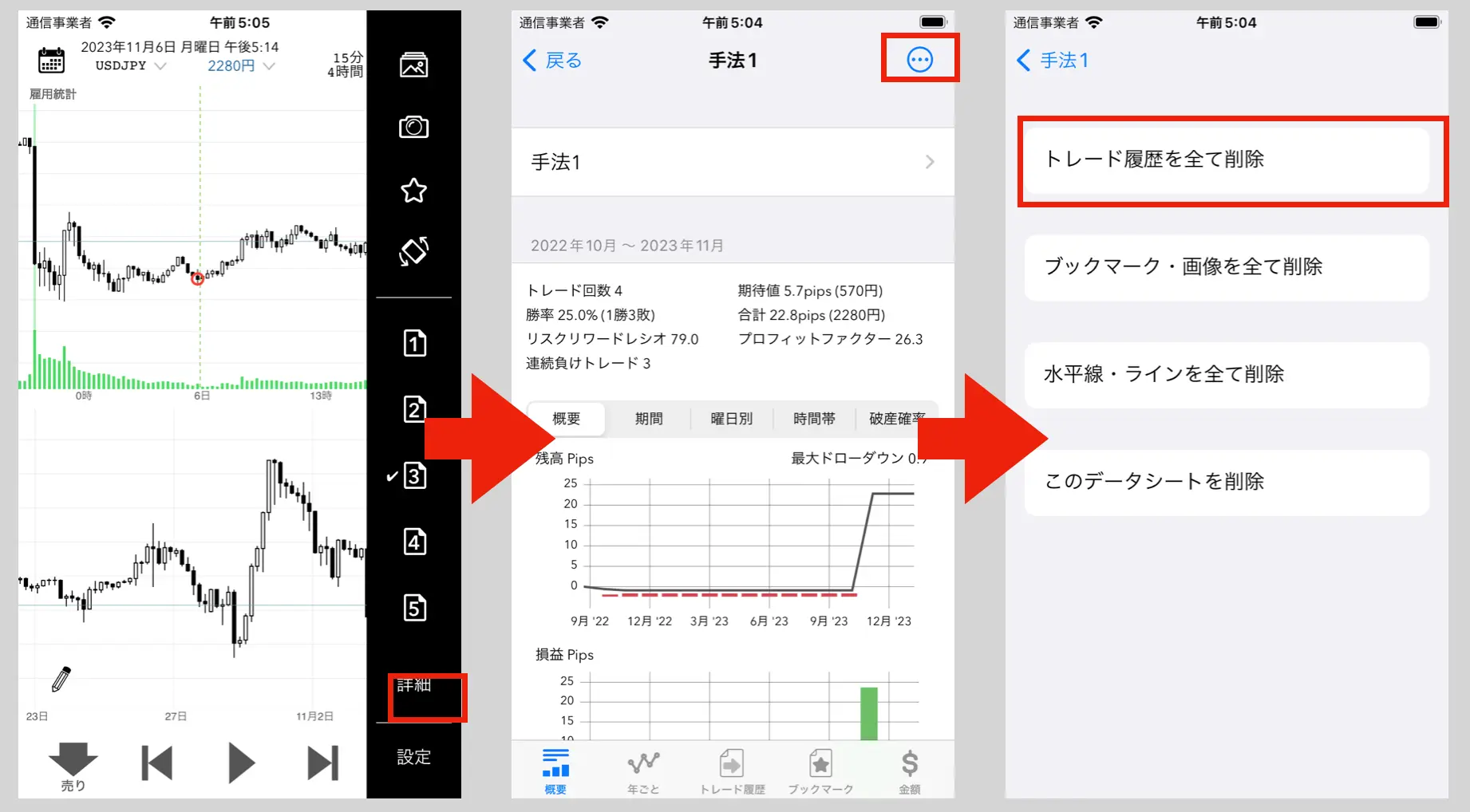Select the 期間 segment tab
Image resolution: width=1470 pixels, height=812 pixels.
point(649,419)
